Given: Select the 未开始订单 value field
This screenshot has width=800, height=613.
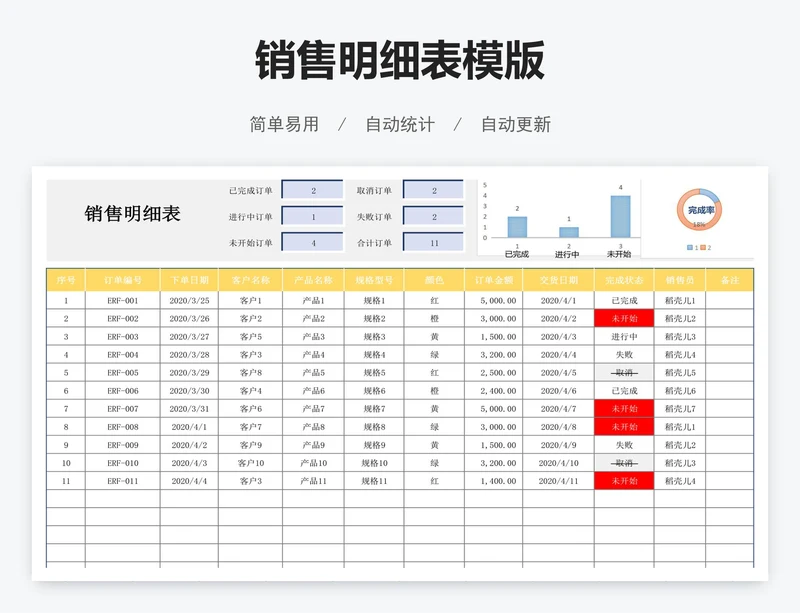Looking at the screenshot, I should pyautogui.click(x=313, y=242).
